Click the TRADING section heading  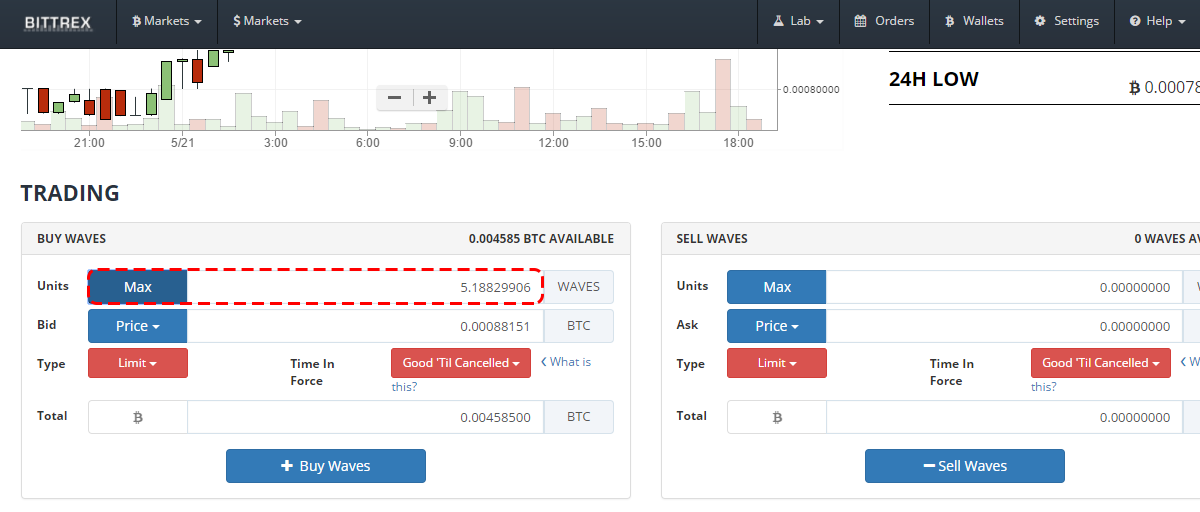pyautogui.click(x=70, y=194)
